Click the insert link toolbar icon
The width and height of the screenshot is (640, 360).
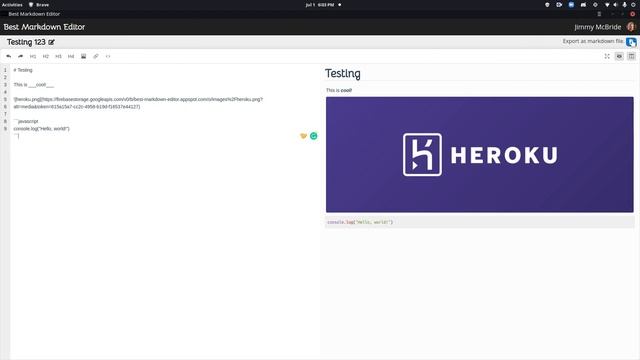point(96,56)
